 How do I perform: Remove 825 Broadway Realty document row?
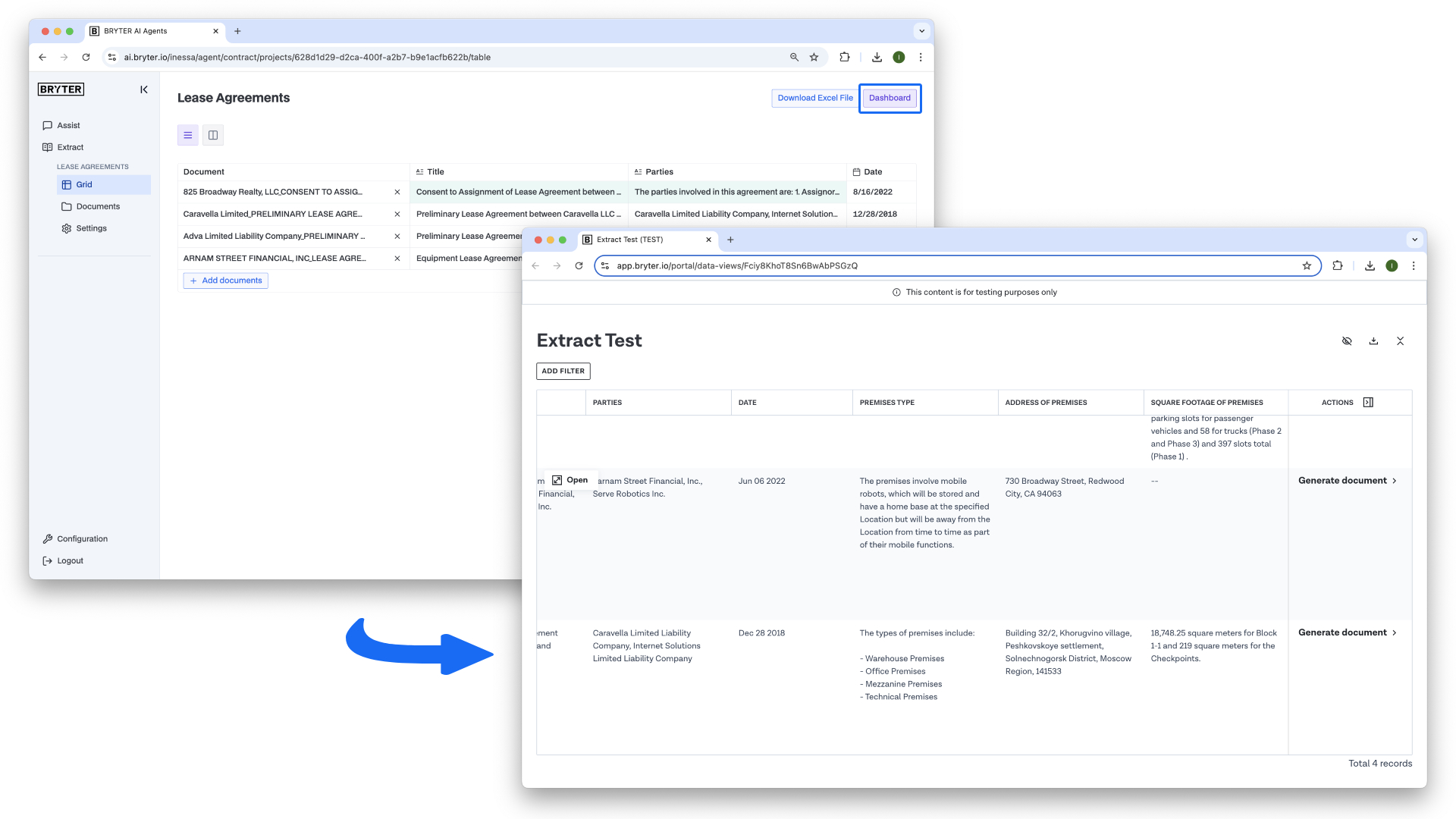pyautogui.click(x=397, y=192)
